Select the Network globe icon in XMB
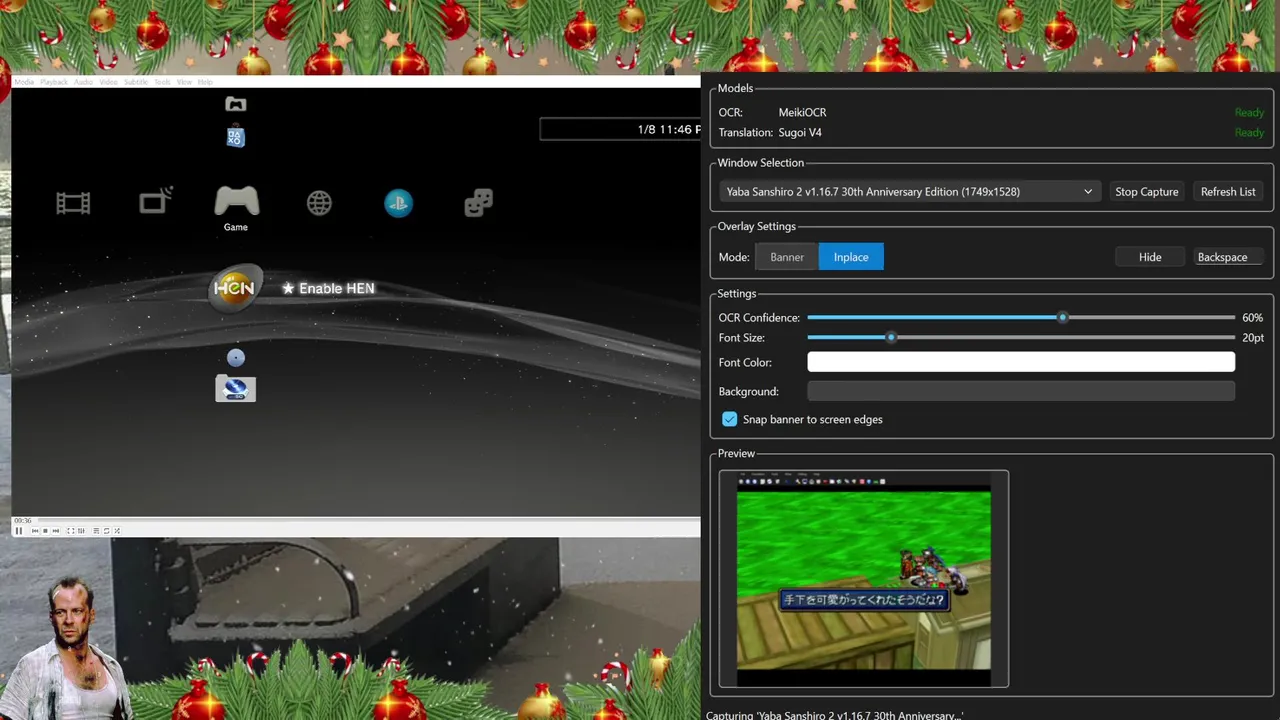 [319, 203]
